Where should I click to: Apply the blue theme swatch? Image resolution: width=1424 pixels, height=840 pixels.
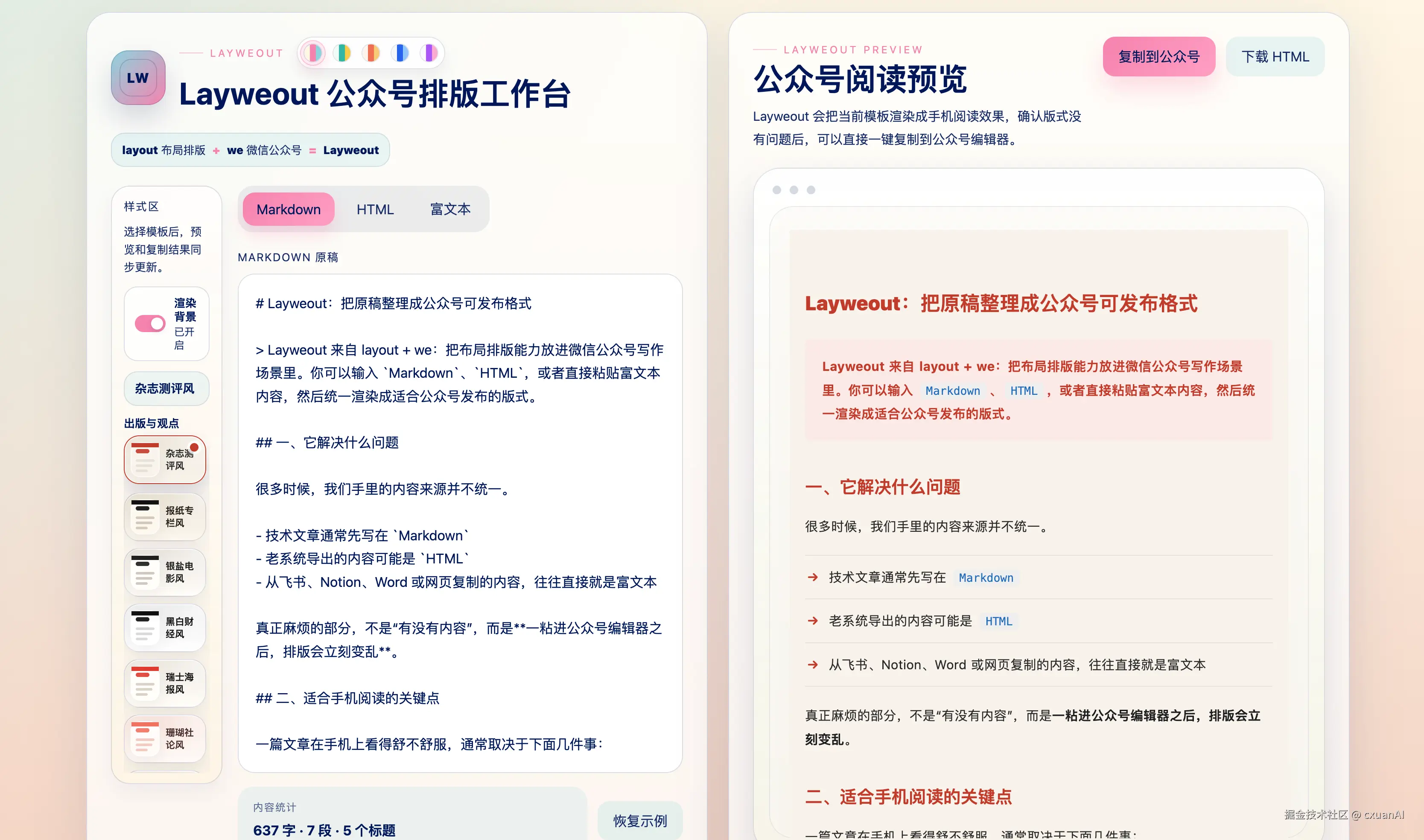coord(400,53)
